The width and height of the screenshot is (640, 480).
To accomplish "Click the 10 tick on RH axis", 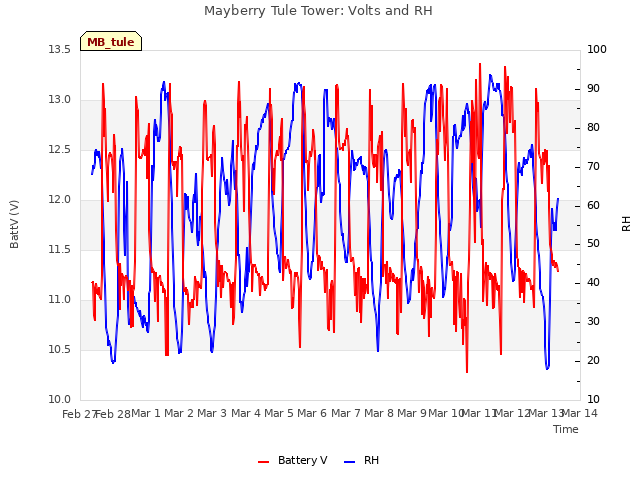I will coord(593,400).
